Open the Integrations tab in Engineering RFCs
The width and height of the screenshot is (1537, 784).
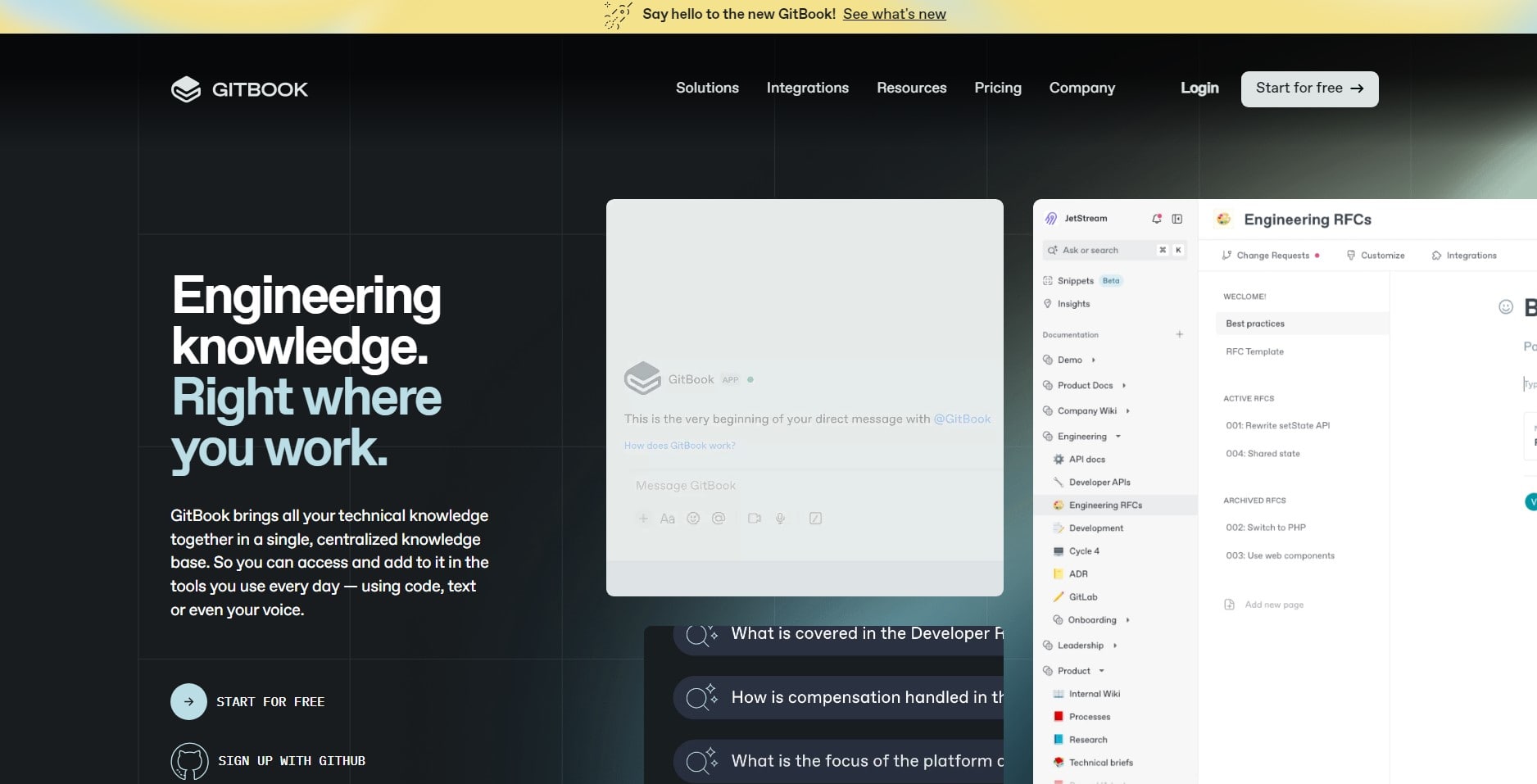(1464, 256)
